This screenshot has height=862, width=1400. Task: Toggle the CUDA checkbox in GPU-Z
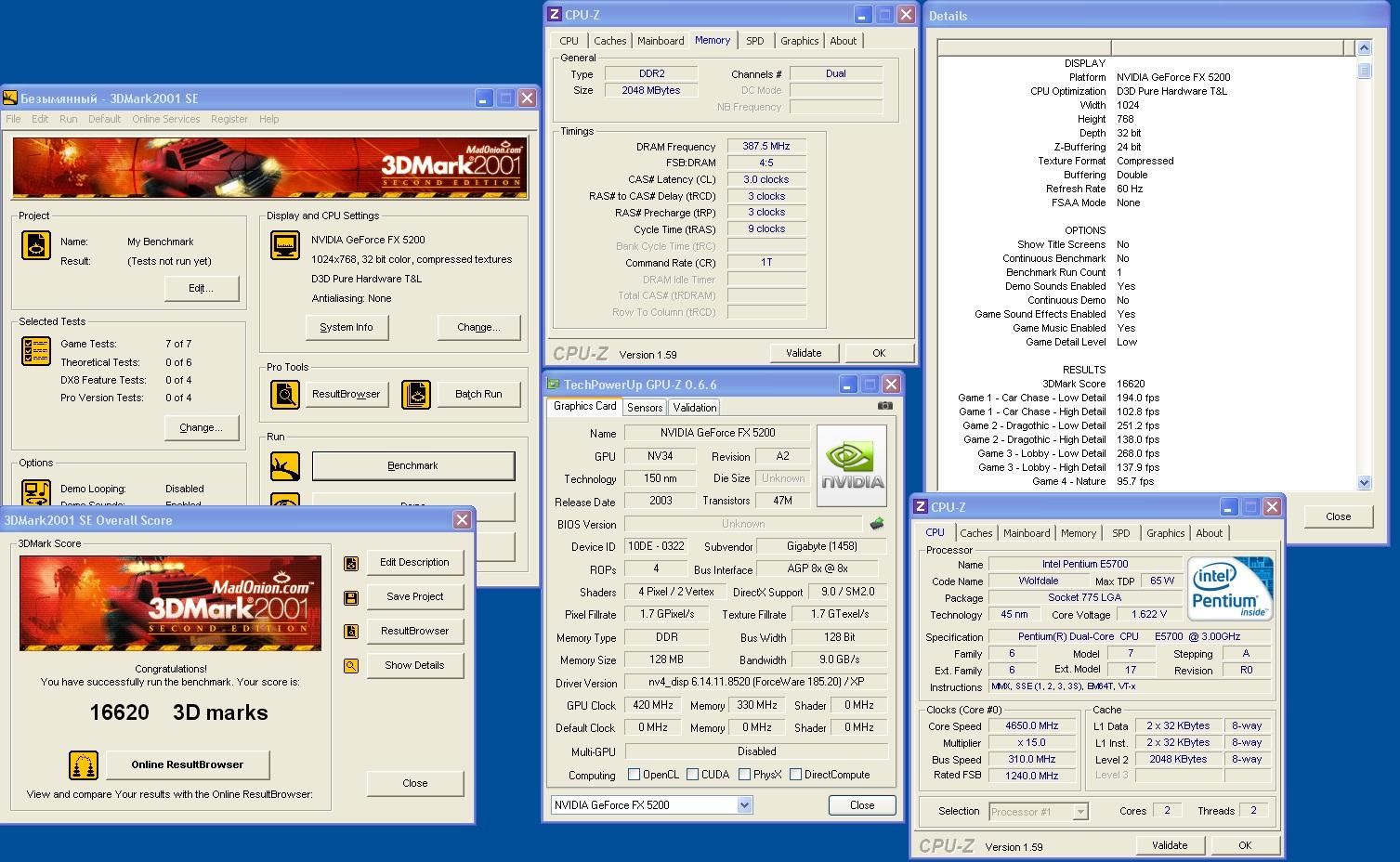tap(692, 775)
